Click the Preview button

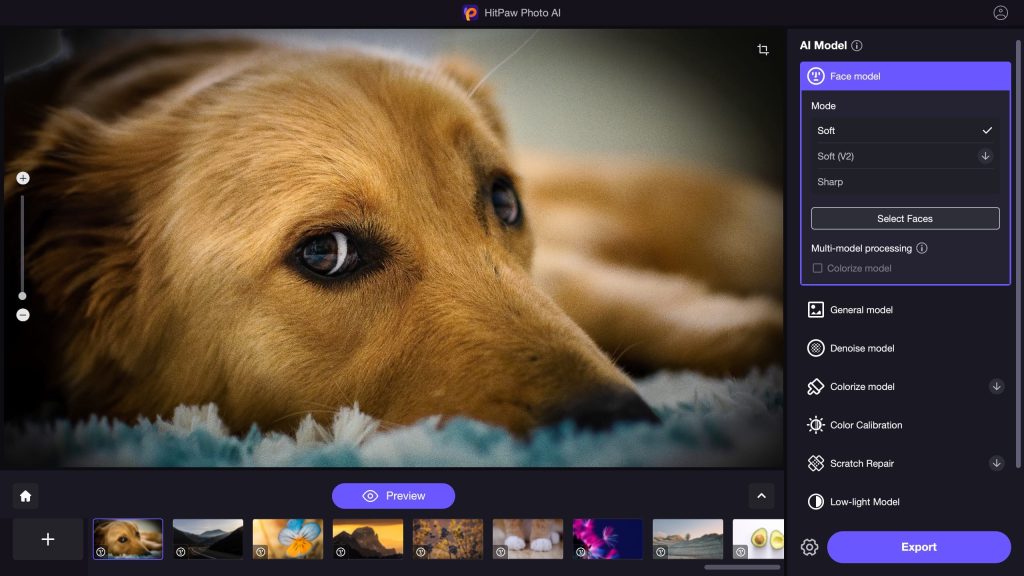(x=393, y=495)
